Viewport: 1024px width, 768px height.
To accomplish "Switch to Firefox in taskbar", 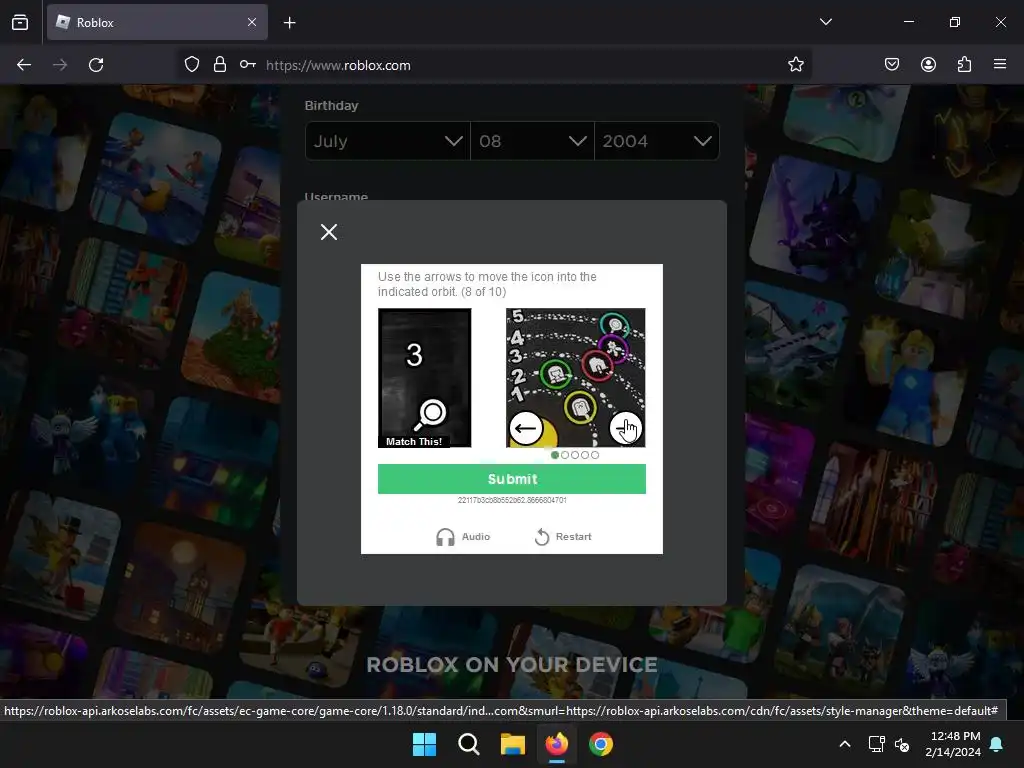I will click(556, 744).
